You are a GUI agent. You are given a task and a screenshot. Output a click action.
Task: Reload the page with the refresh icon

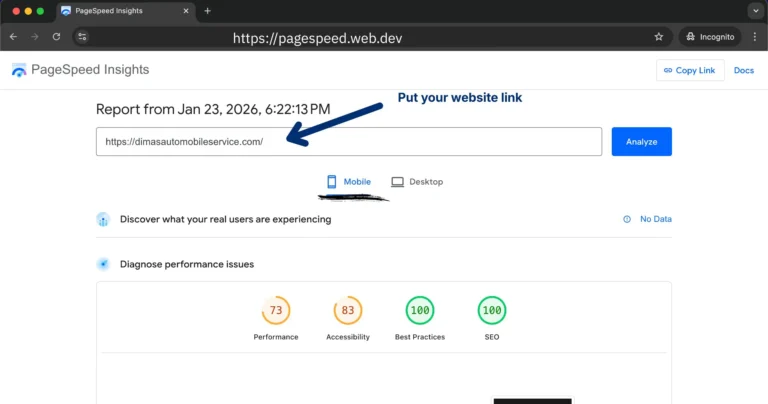coord(56,37)
